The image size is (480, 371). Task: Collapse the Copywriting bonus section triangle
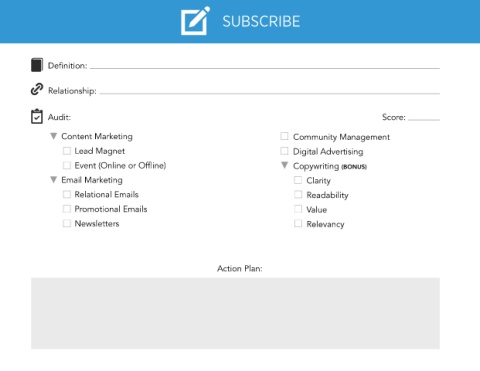tap(284, 165)
